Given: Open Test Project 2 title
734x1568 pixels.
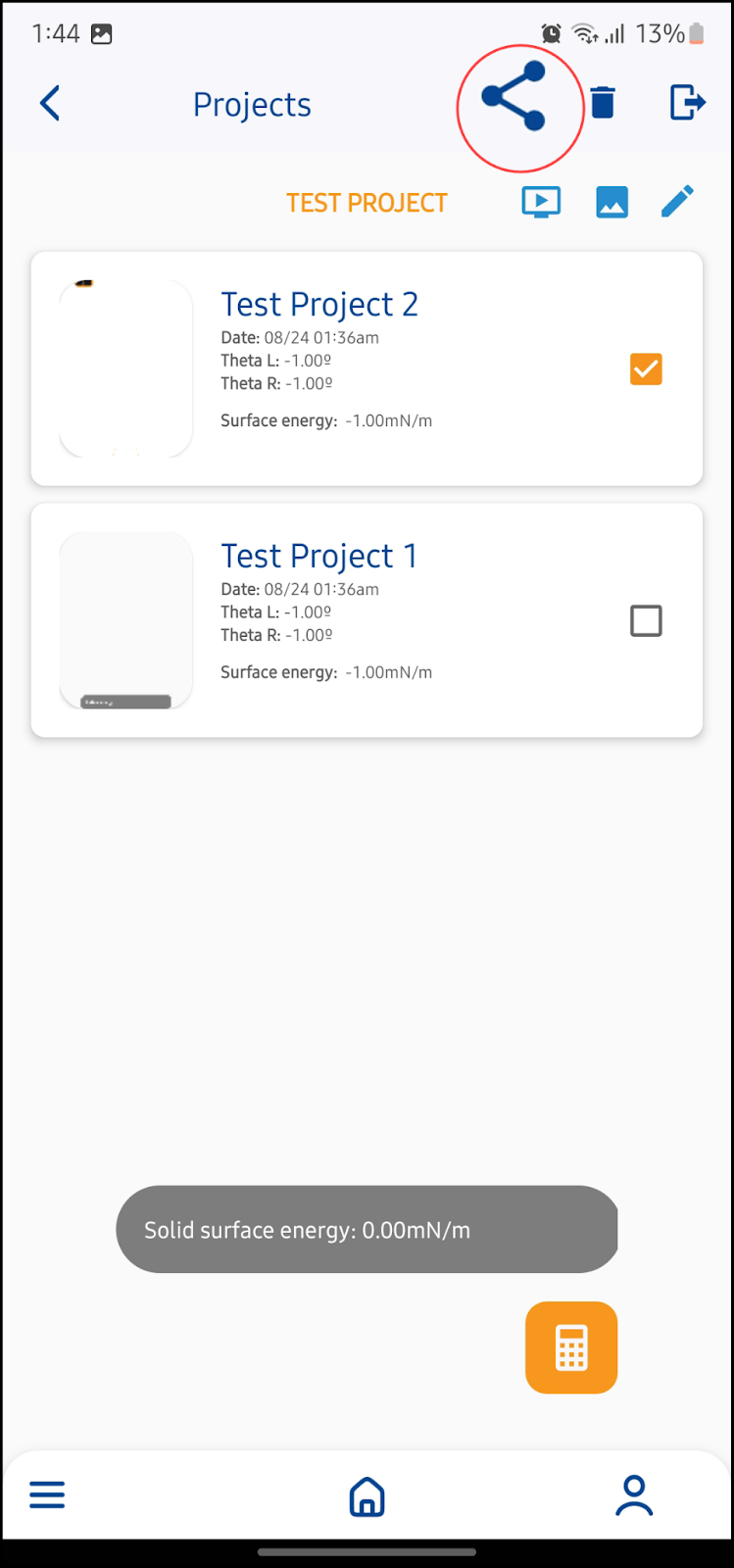Looking at the screenshot, I should pos(319,305).
